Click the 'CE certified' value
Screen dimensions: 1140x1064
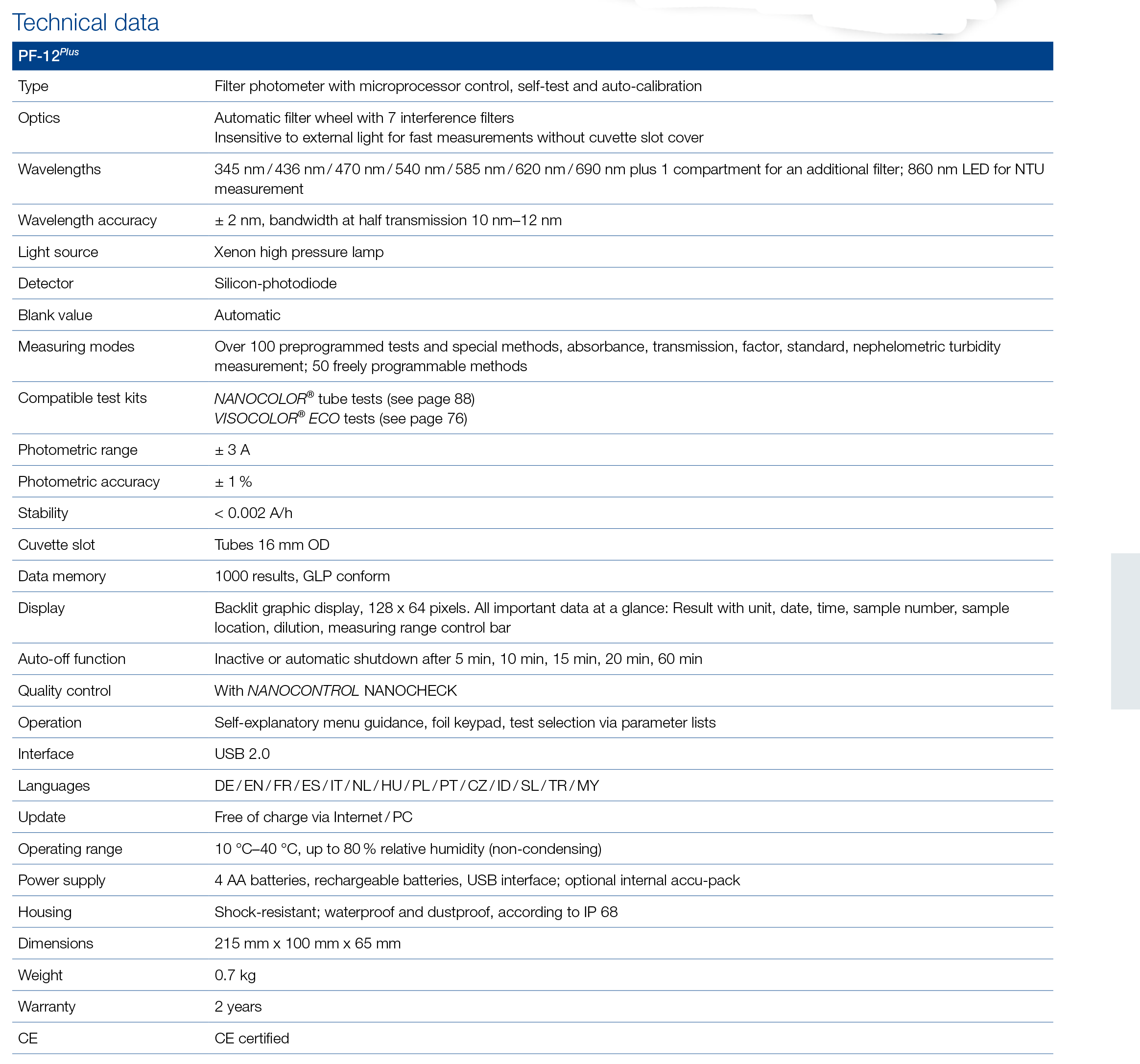[x=252, y=1039]
